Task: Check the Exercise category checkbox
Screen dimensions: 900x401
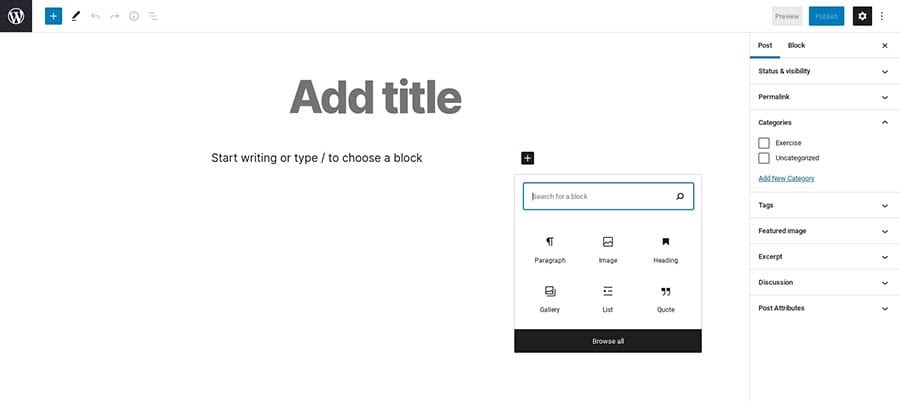Action: click(x=764, y=143)
